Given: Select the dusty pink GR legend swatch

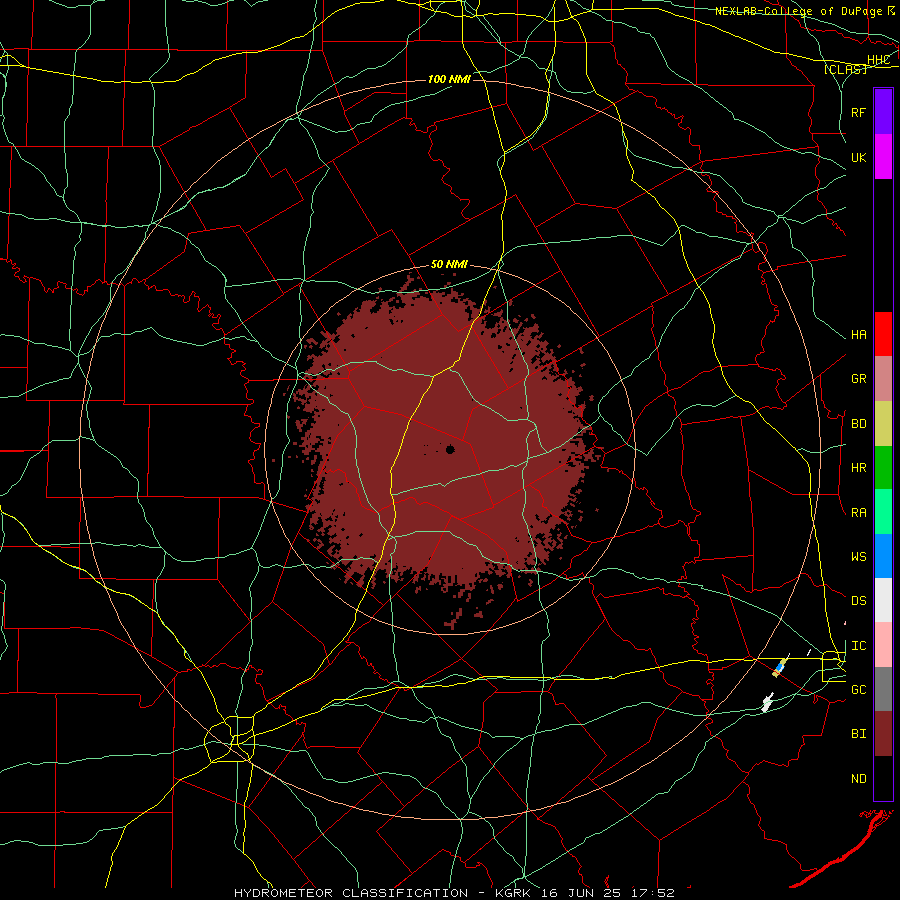Looking at the screenshot, I should [883, 379].
